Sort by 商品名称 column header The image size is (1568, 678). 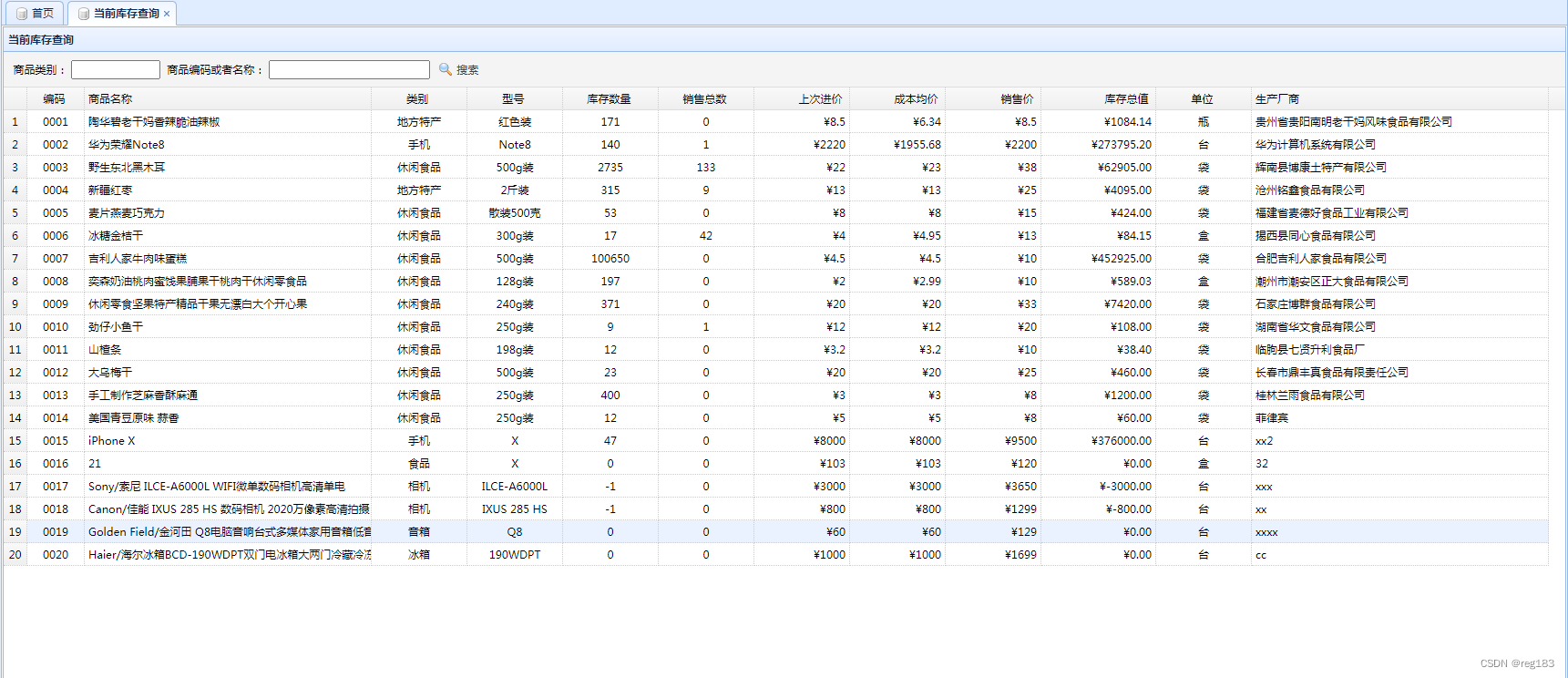[227, 98]
